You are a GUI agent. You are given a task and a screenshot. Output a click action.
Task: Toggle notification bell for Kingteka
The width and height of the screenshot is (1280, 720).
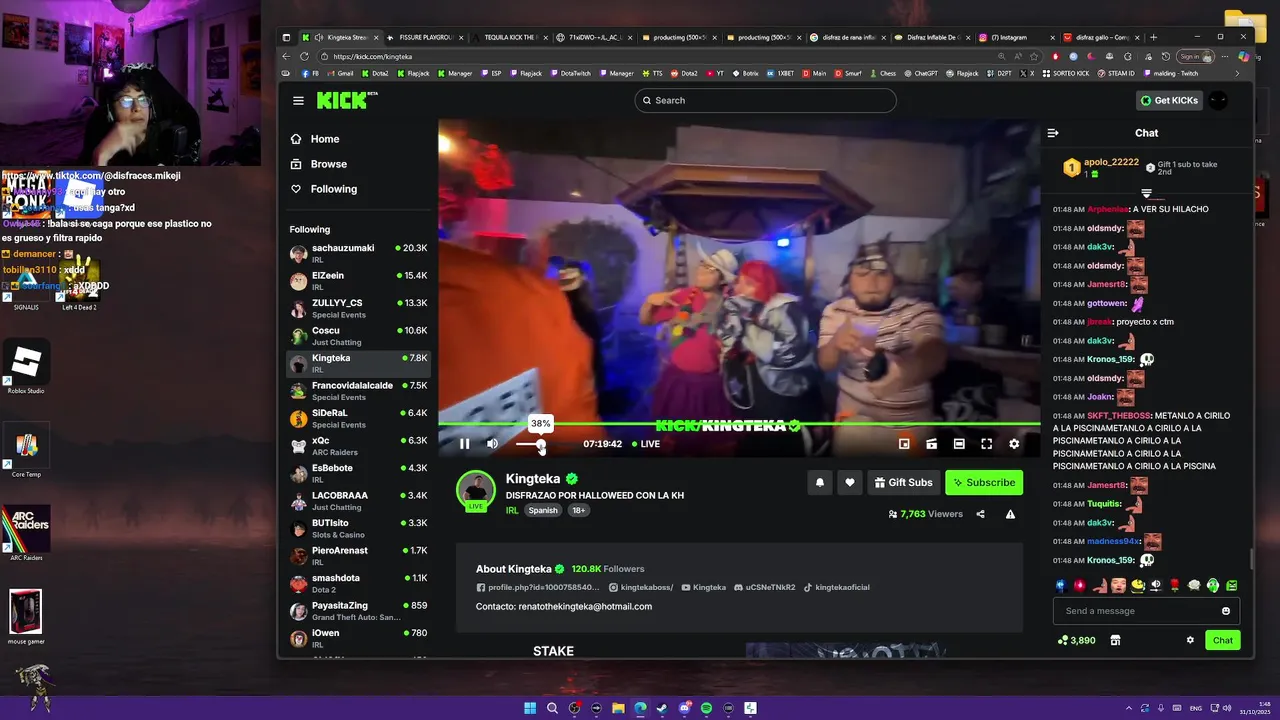coord(820,482)
